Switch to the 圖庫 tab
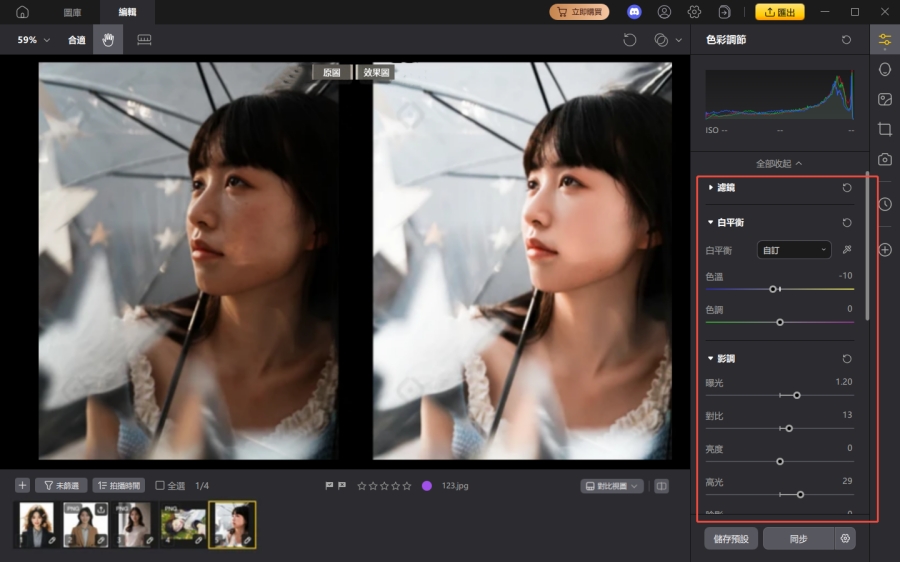This screenshot has height=562, width=900. pyautogui.click(x=72, y=12)
